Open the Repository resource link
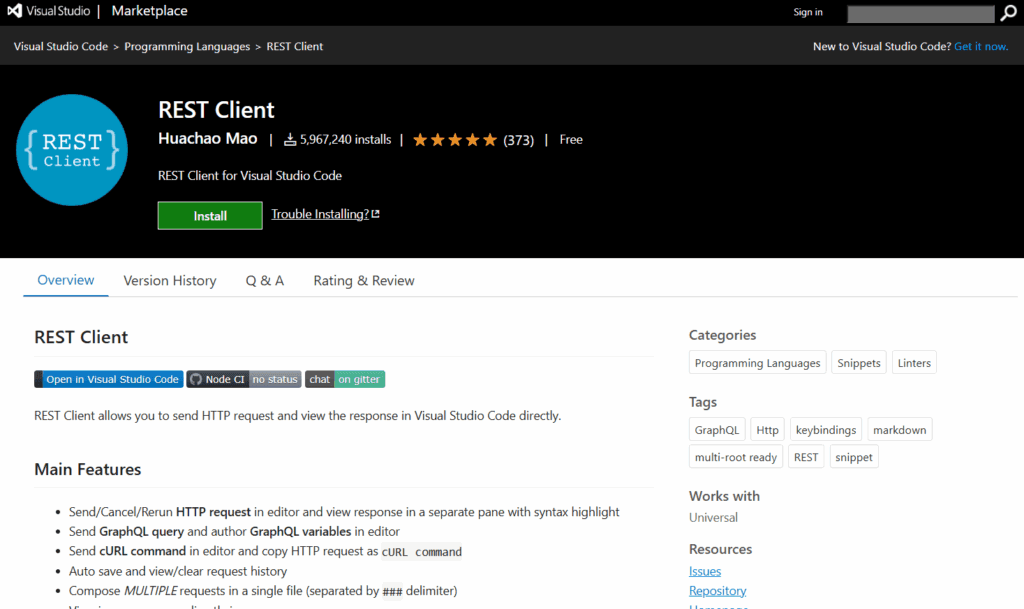 tap(718, 591)
